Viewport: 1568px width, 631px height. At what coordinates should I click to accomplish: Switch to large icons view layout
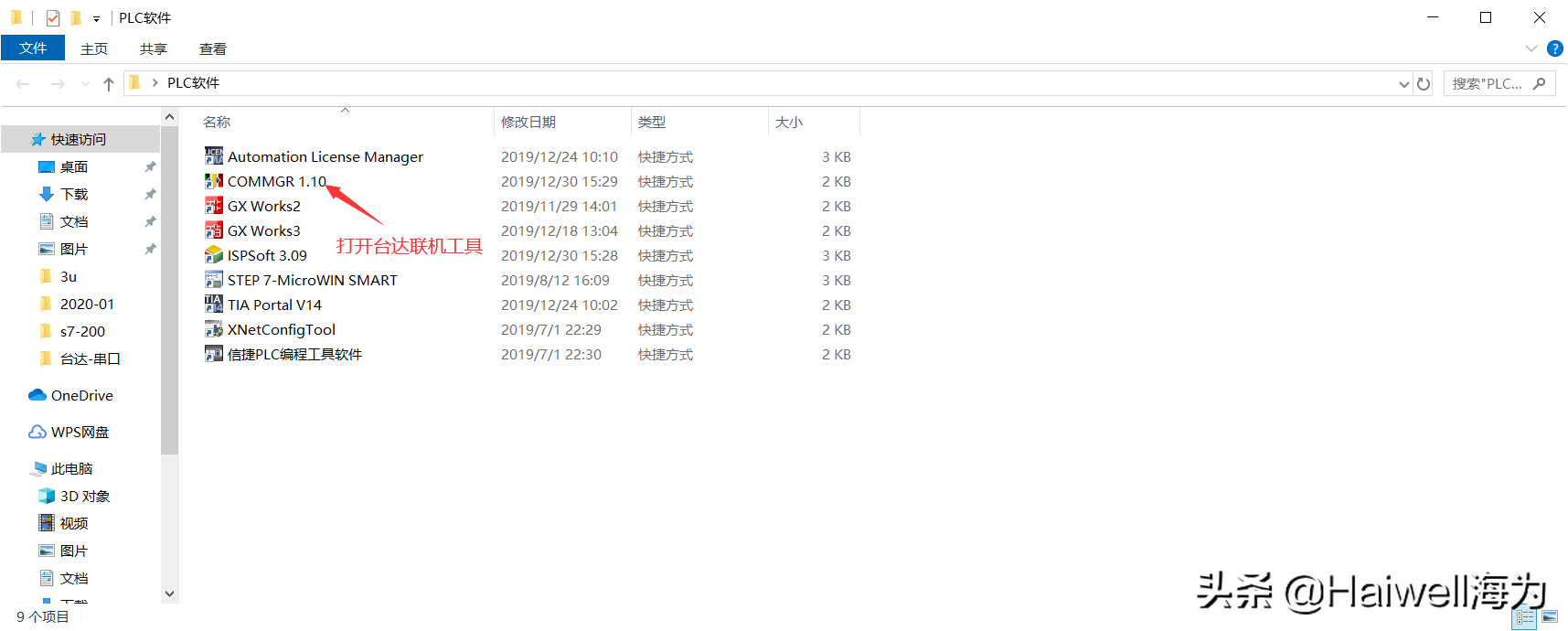pyautogui.click(x=1550, y=617)
